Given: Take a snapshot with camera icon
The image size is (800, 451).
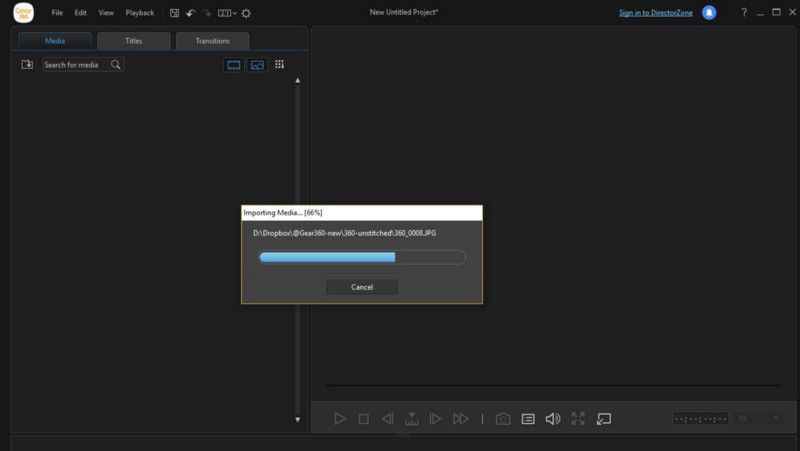Looking at the screenshot, I should [x=503, y=419].
